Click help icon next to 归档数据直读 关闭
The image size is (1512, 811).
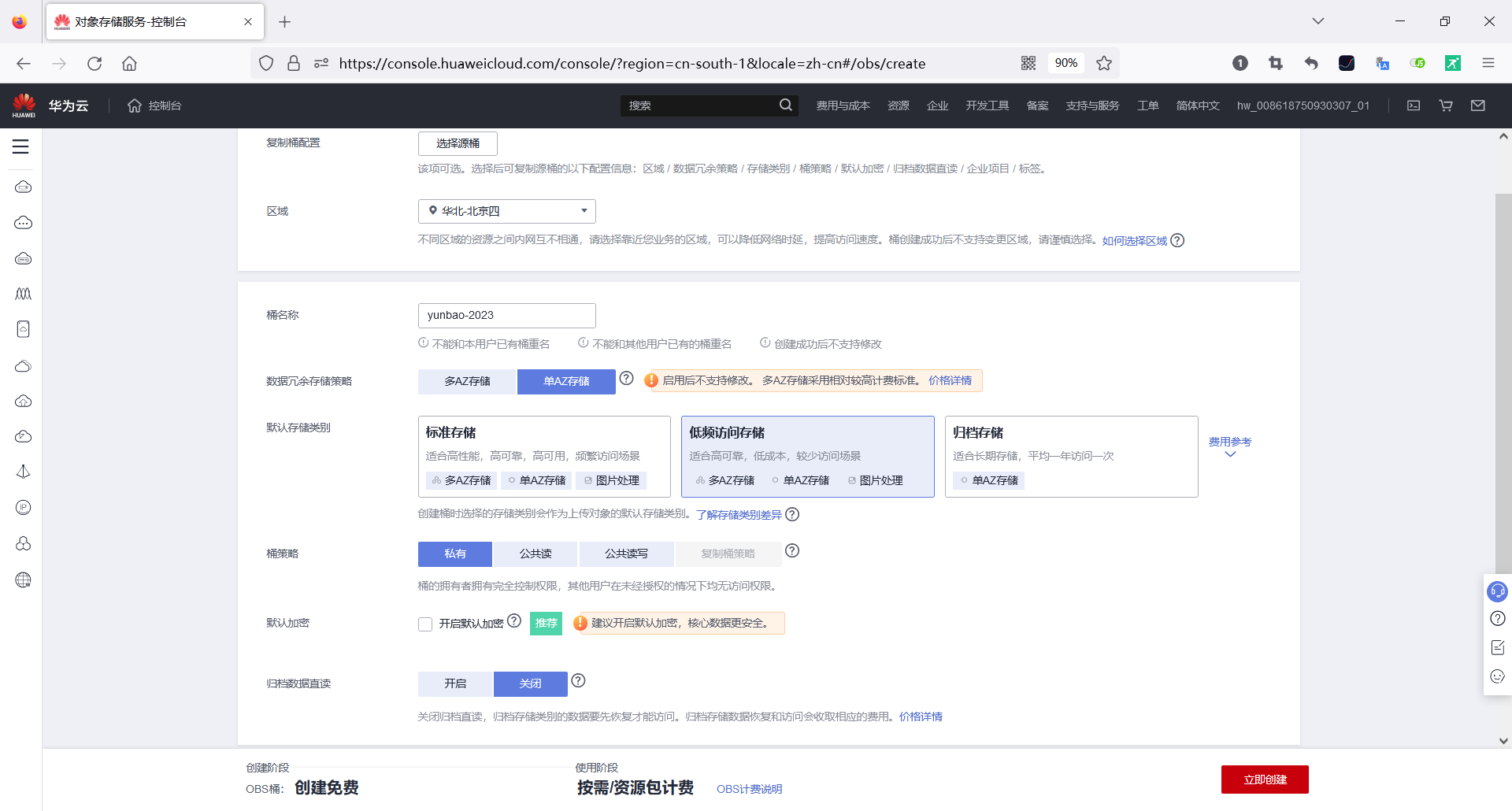[579, 680]
